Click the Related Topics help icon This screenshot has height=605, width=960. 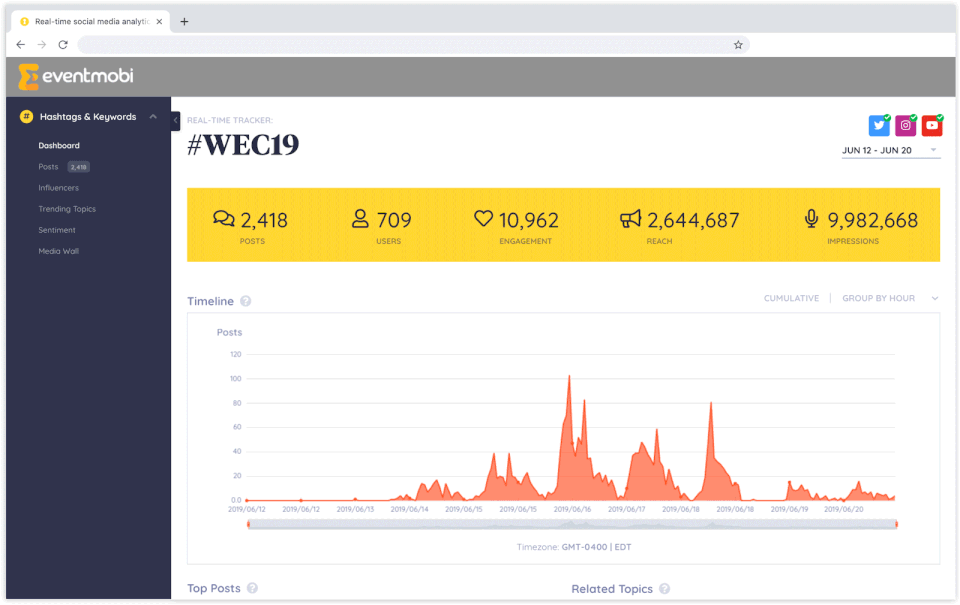(664, 588)
